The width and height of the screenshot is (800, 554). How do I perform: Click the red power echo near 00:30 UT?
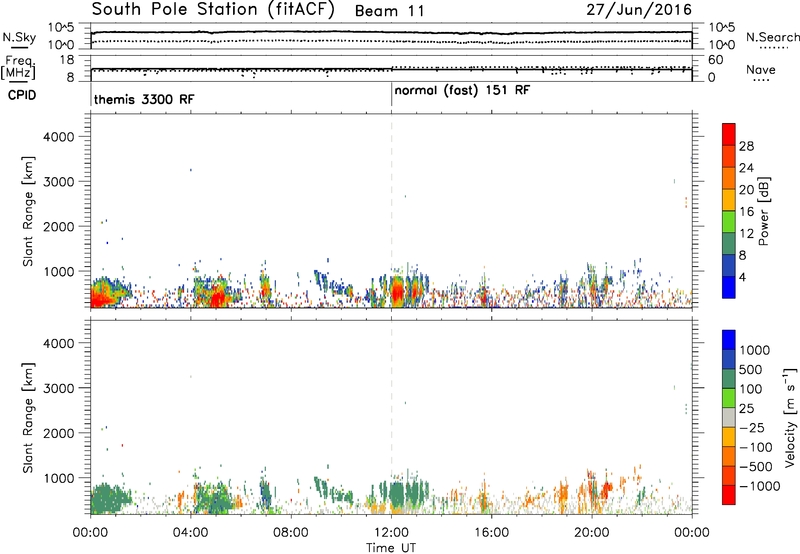101,296
